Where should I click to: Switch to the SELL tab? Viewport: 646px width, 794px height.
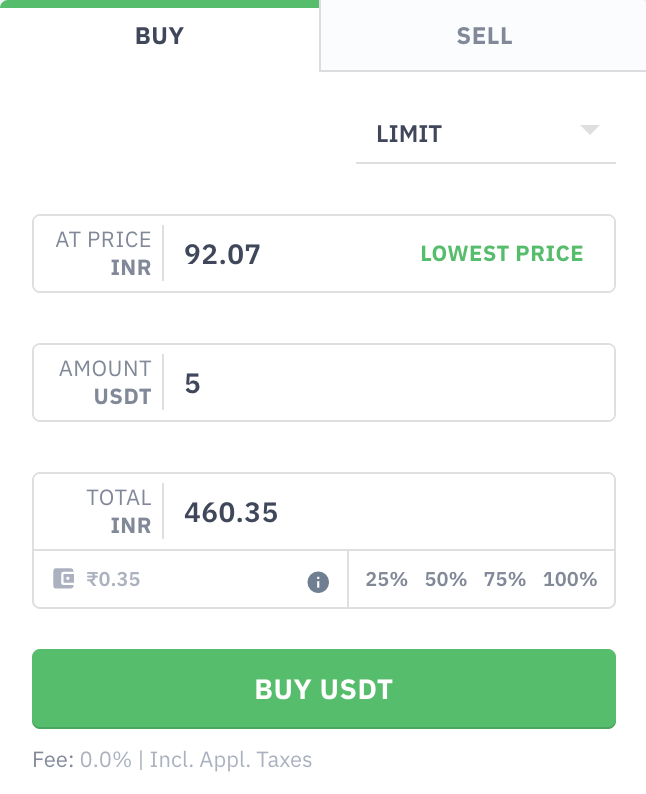484,37
